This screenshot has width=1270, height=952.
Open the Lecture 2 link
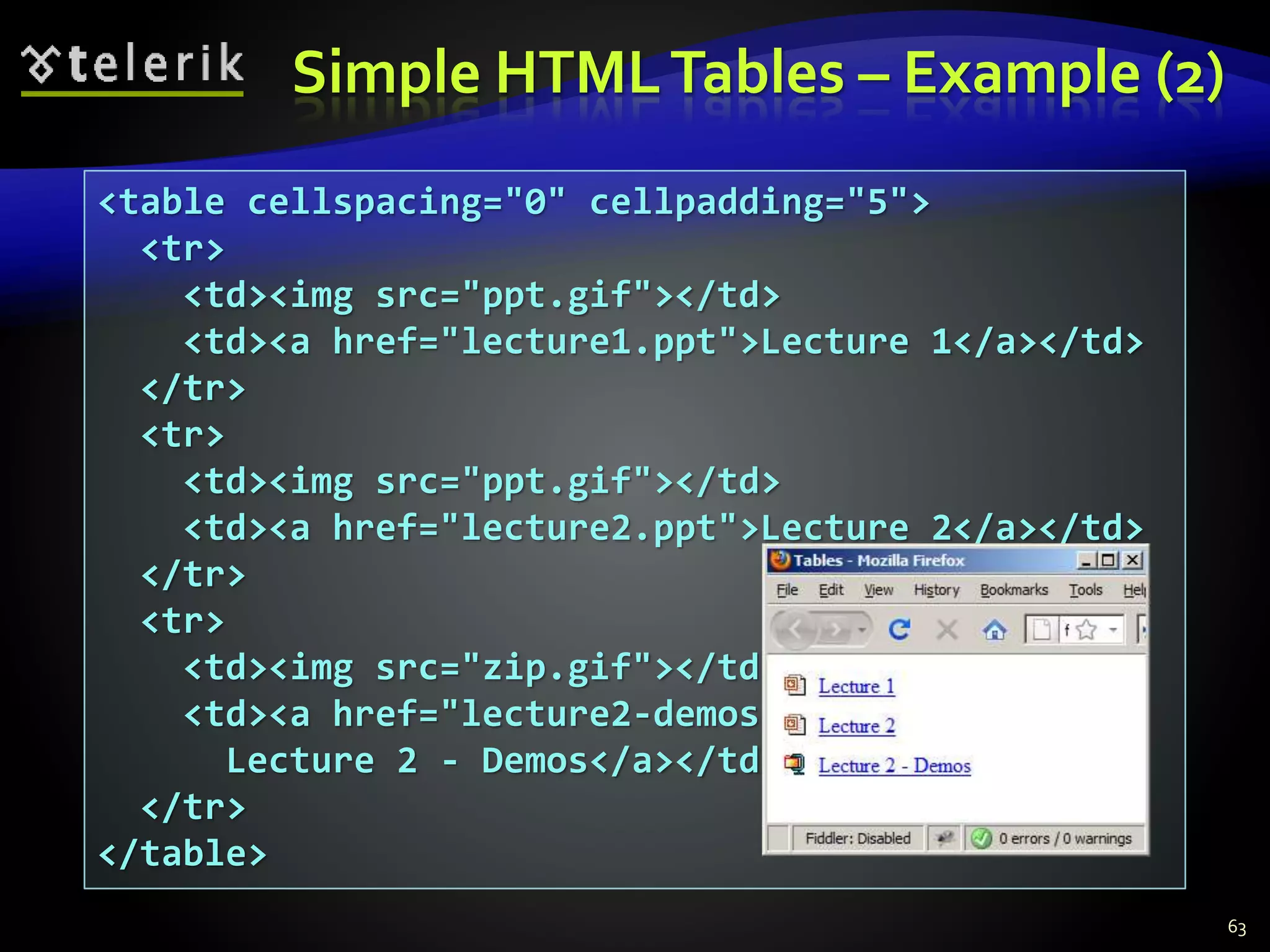(856, 726)
